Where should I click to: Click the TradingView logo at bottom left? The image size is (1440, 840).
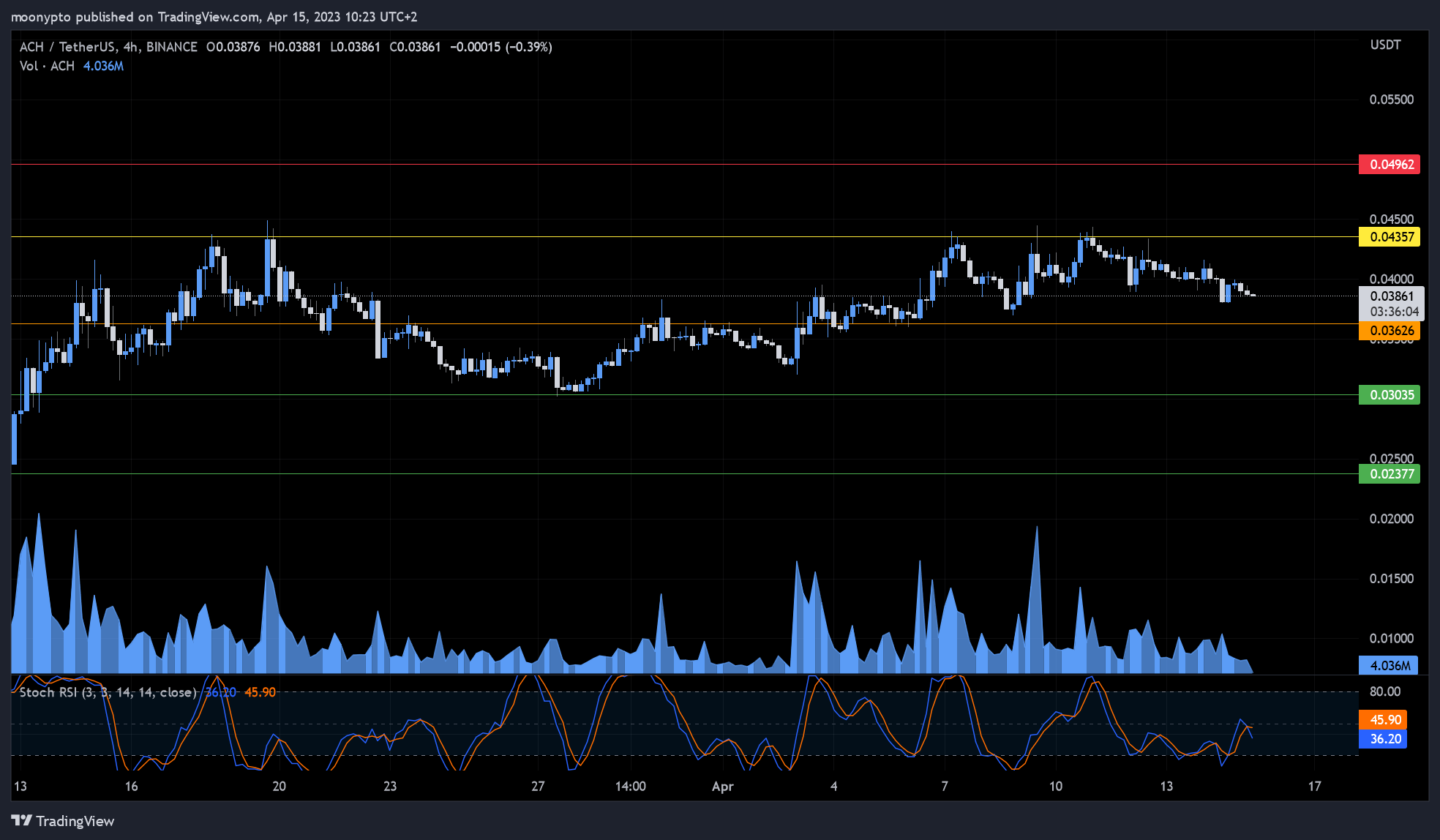[x=63, y=821]
